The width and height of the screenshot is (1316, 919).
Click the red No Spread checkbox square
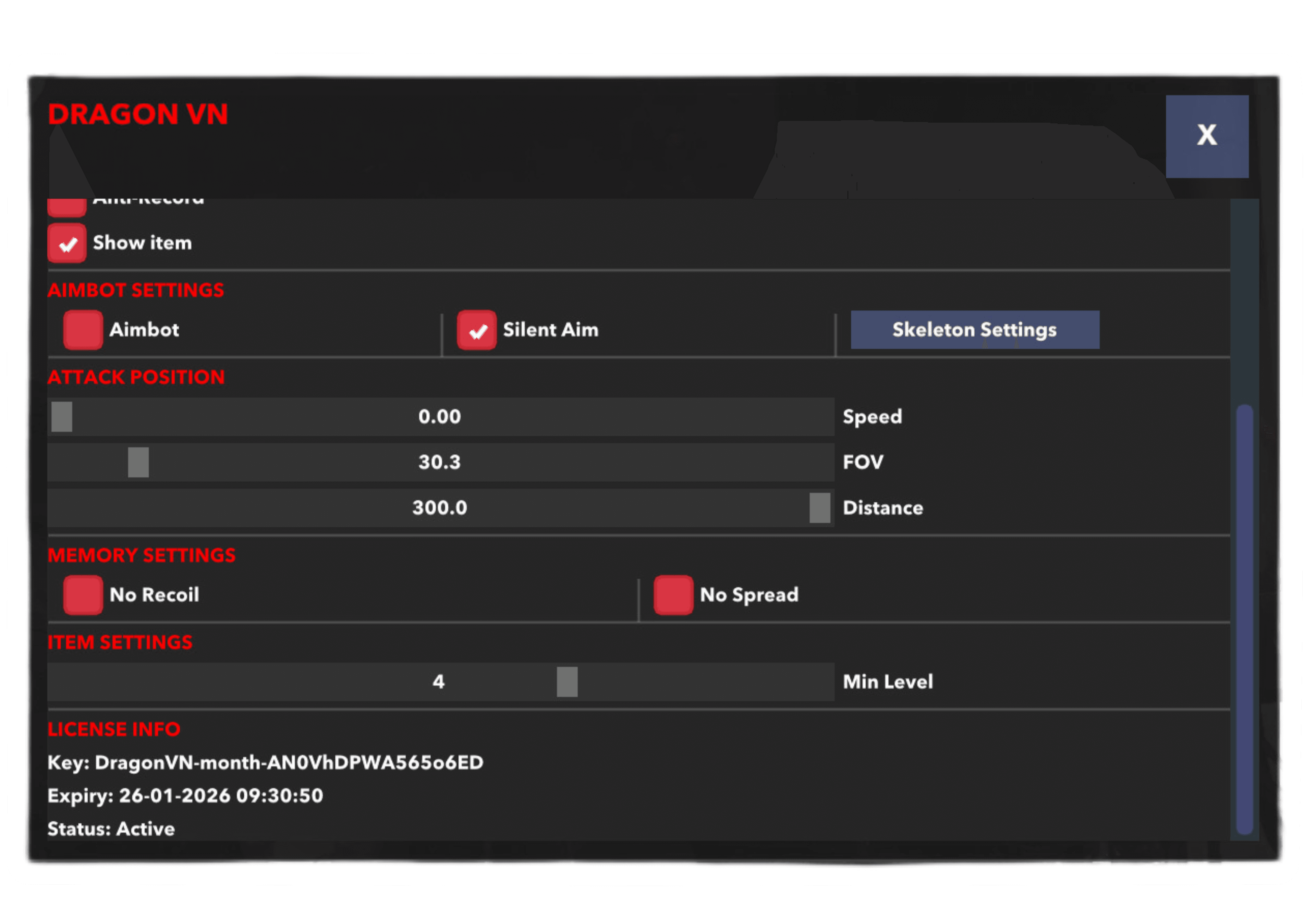[x=673, y=595]
